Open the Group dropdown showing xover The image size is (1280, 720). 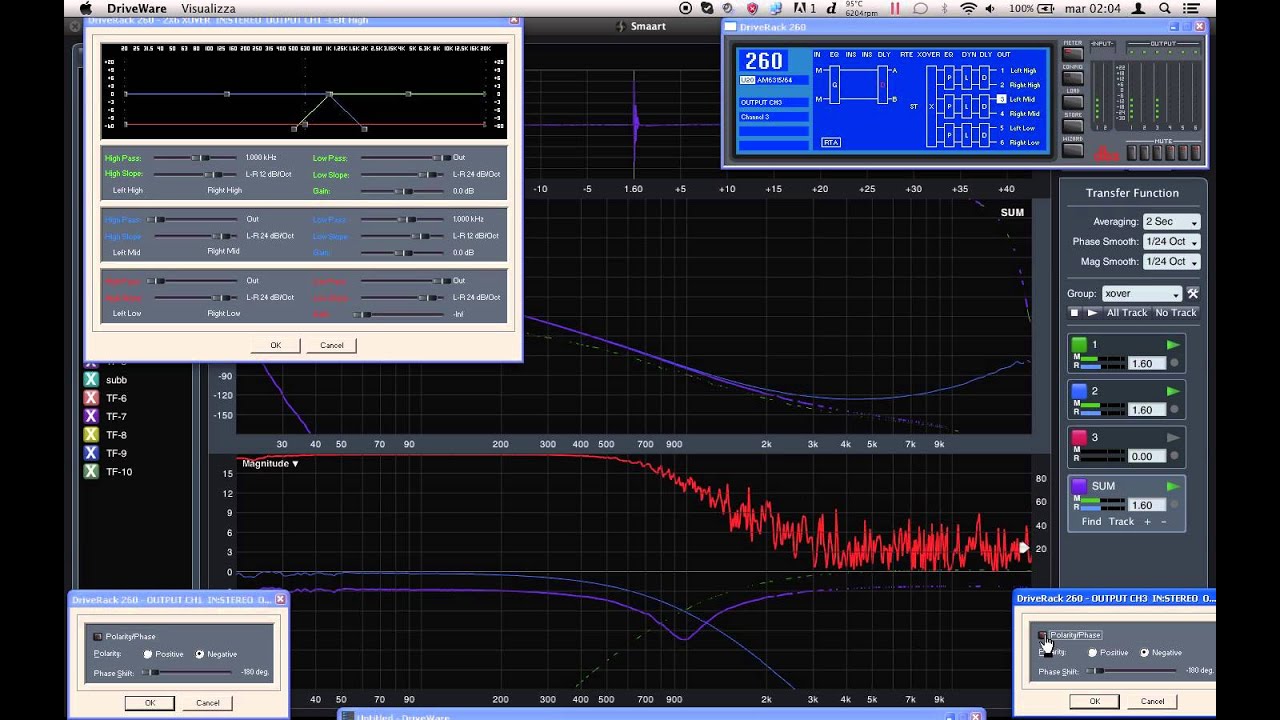point(1142,294)
